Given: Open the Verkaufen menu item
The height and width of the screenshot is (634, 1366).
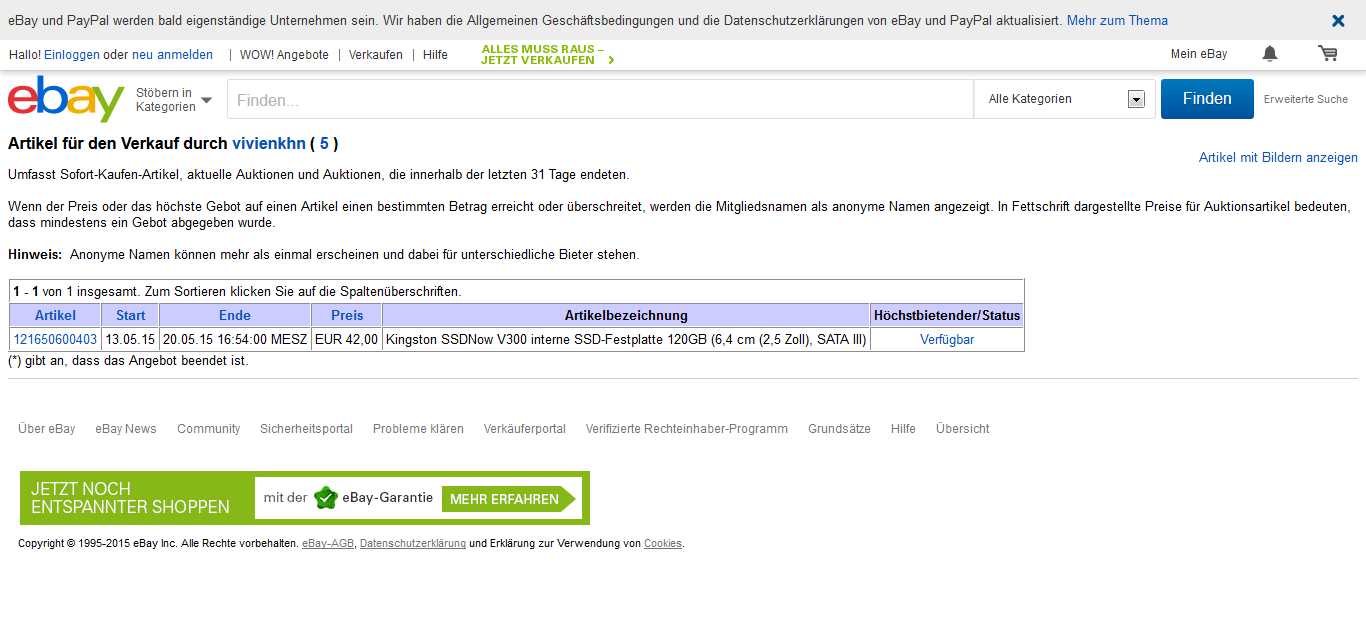Looking at the screenshot, I should coord(376,55).
